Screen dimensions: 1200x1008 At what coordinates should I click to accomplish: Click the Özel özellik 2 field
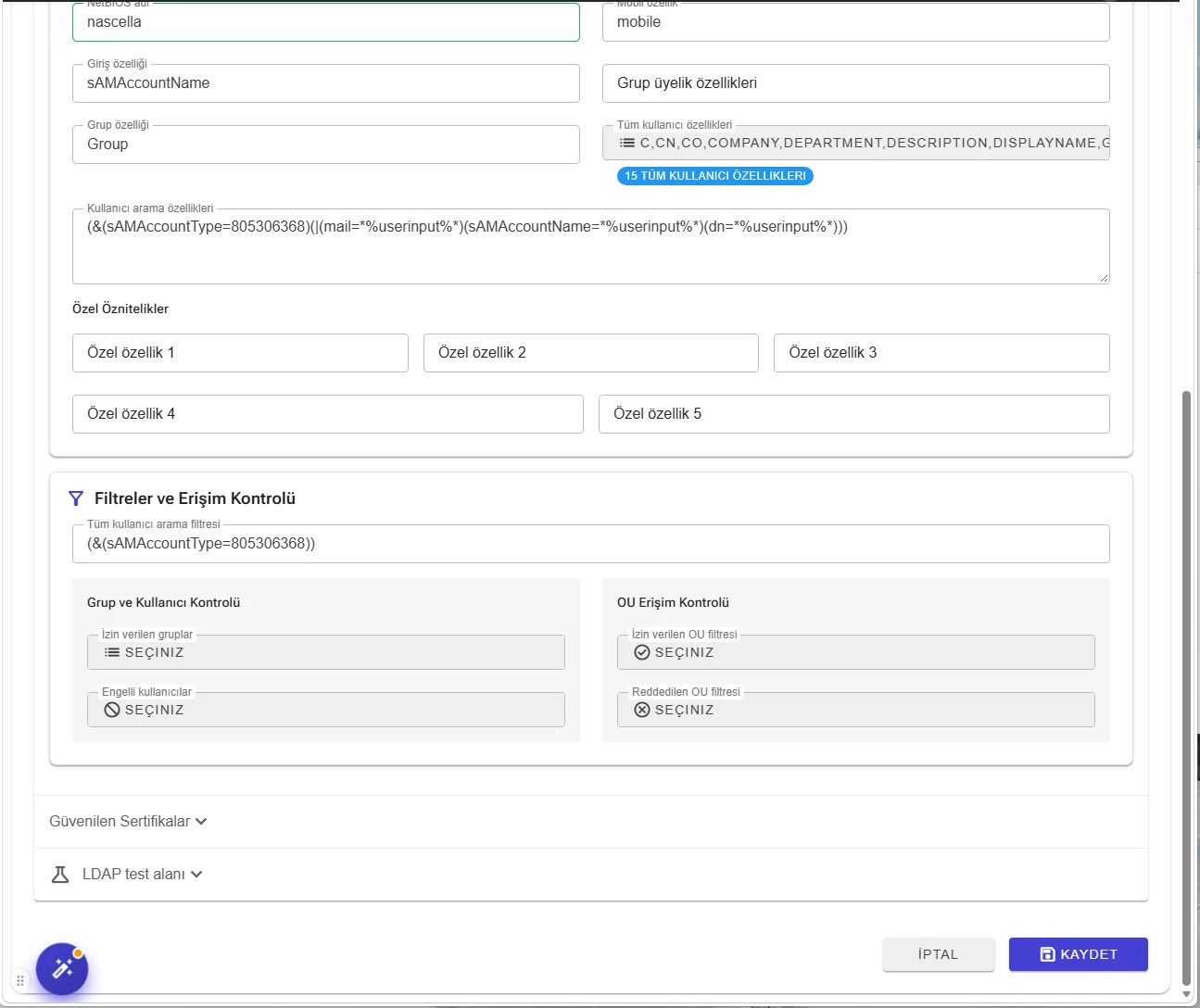pyautogui.click(x=591, y=353)
